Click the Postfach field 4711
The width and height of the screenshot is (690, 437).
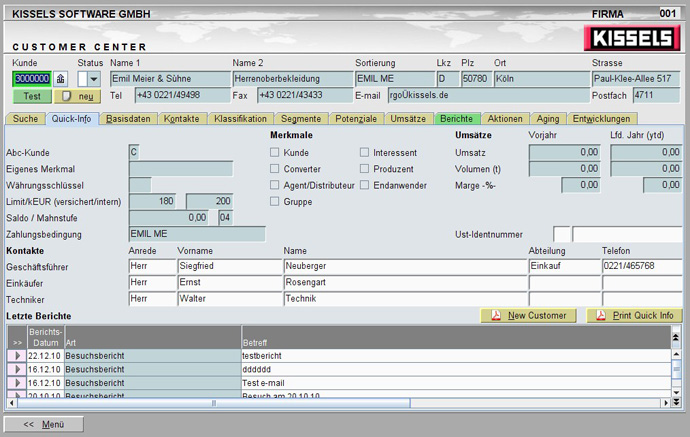(x=657, y=95)
